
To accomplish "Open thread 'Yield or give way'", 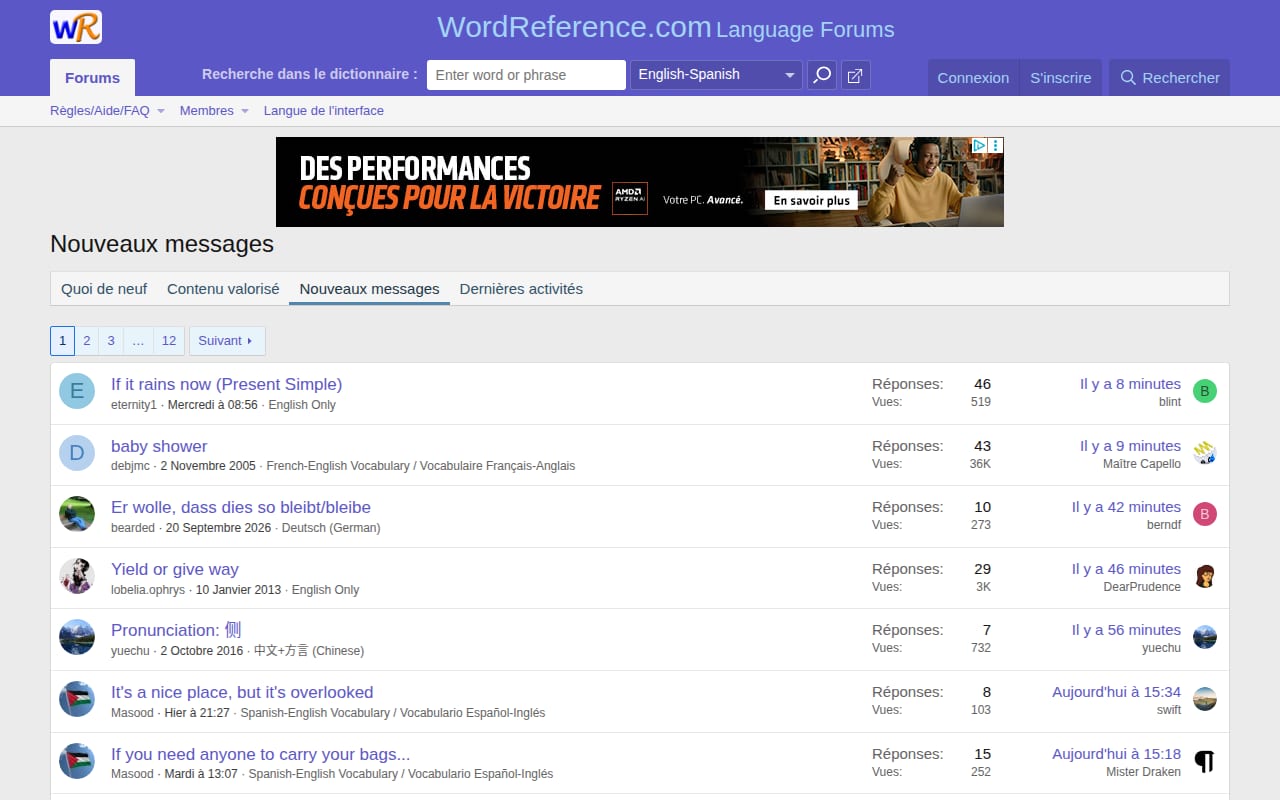I will (x=175, y=569).
